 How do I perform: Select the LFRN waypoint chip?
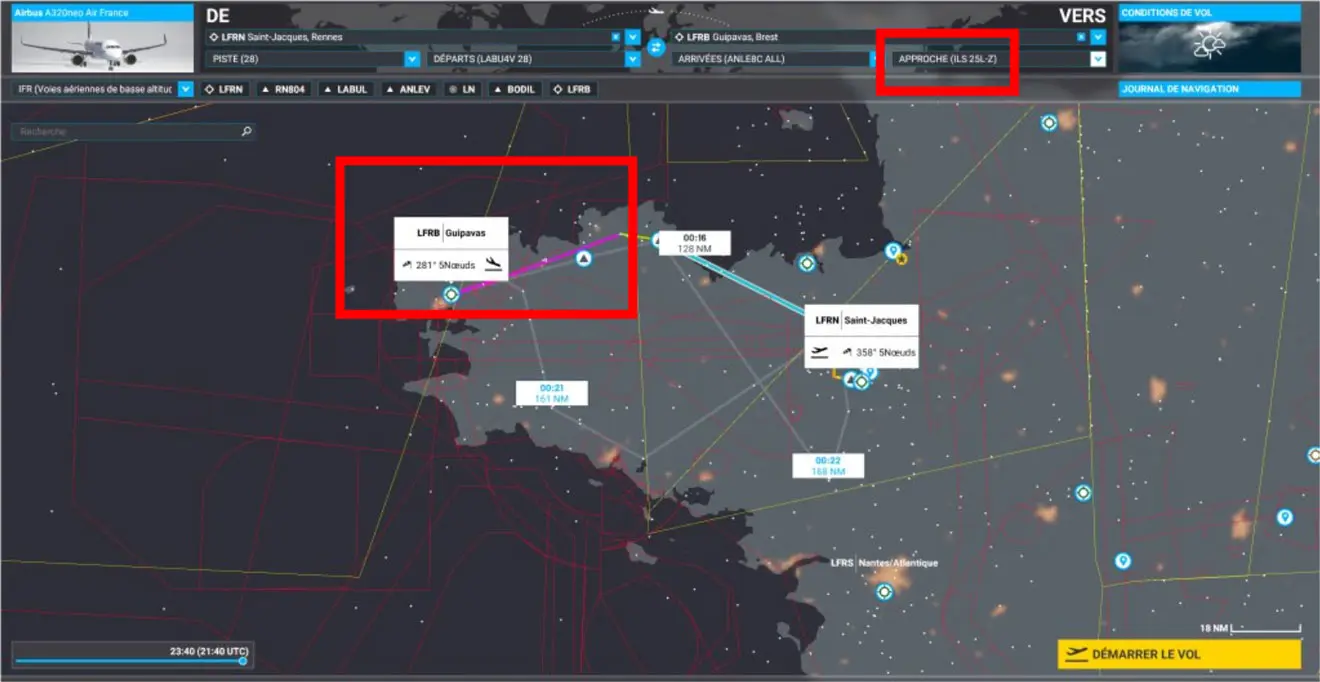coord(223,89)
